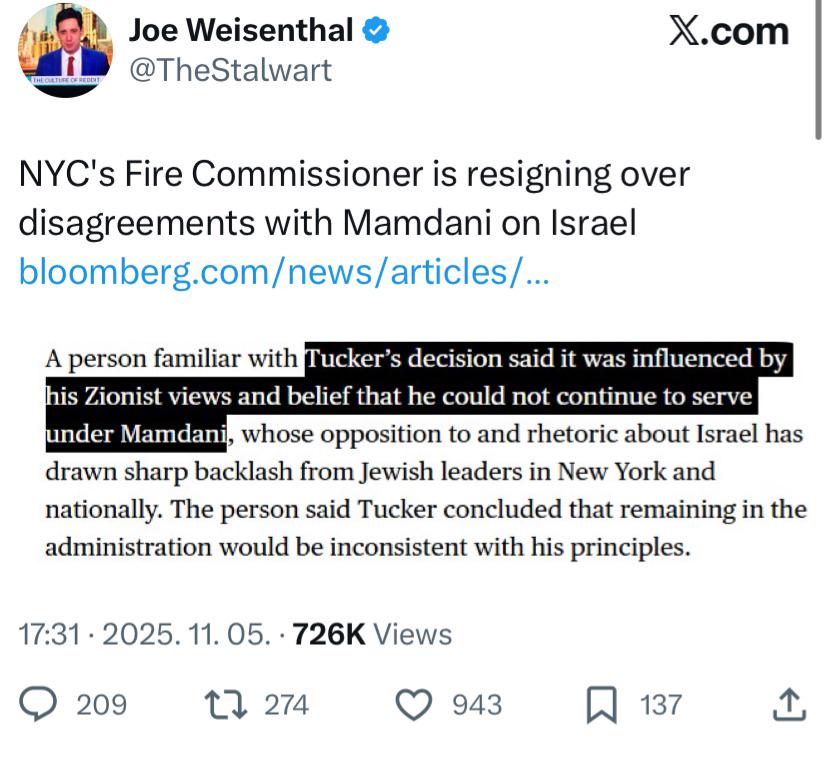Click the 209 replies count
The image size is (827, 758).
(102, 705)
